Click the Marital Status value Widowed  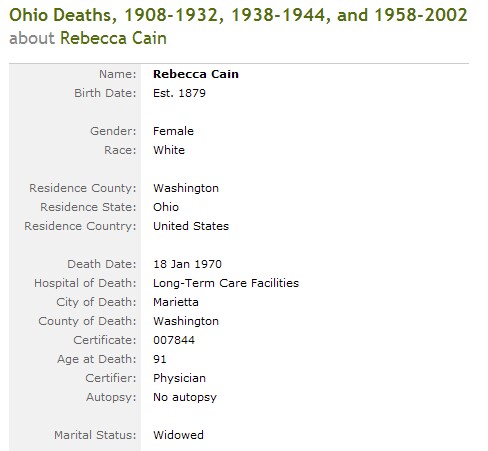click(178, 435)
